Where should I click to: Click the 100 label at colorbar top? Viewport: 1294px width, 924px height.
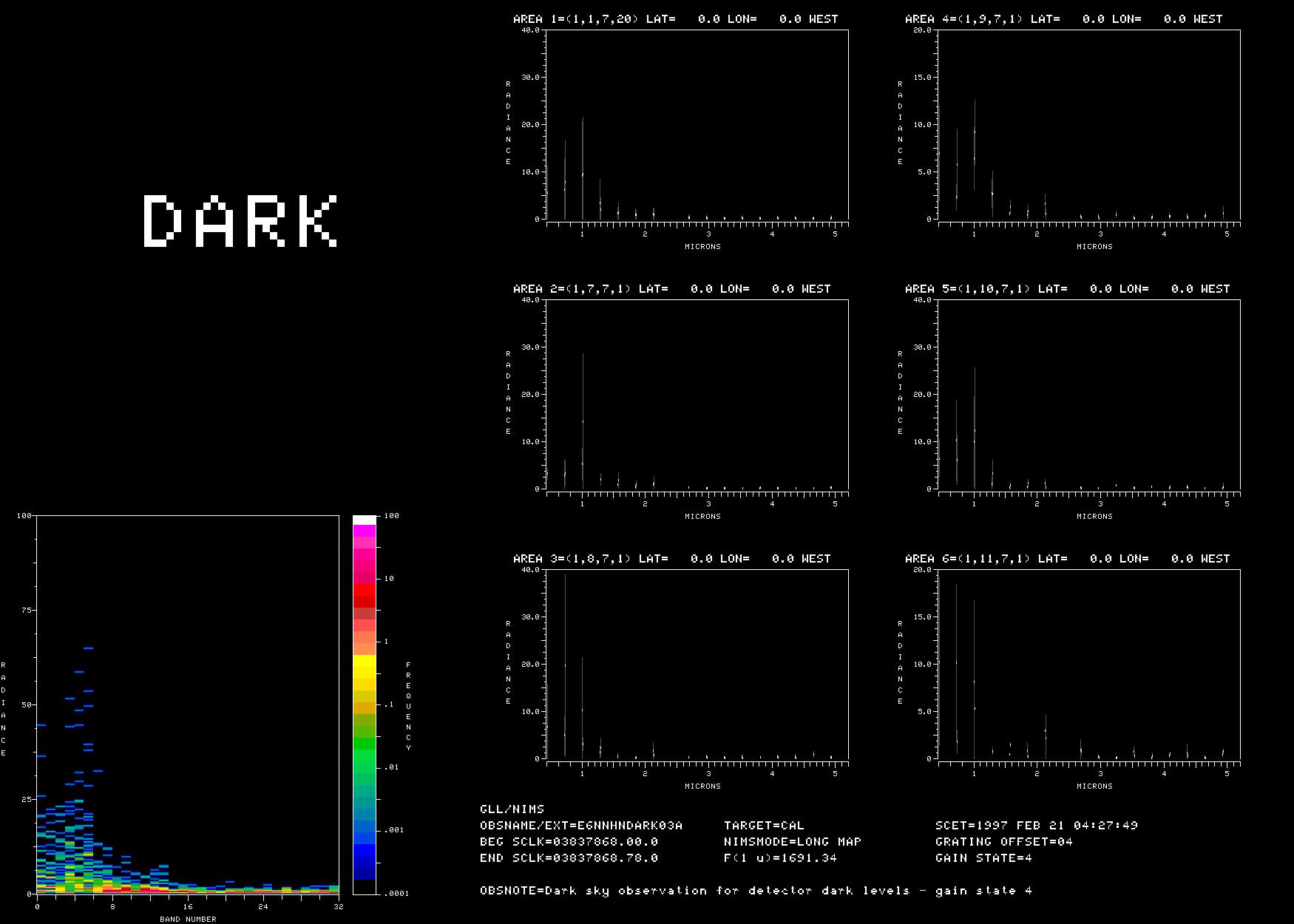[x=392, y=516]
